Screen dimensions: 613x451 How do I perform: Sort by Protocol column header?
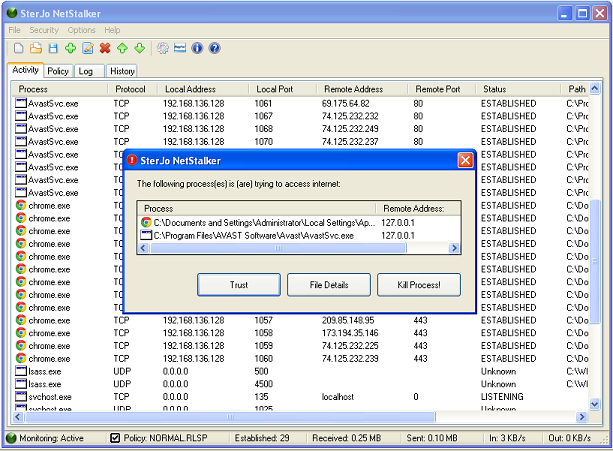(x=133, y=89)
